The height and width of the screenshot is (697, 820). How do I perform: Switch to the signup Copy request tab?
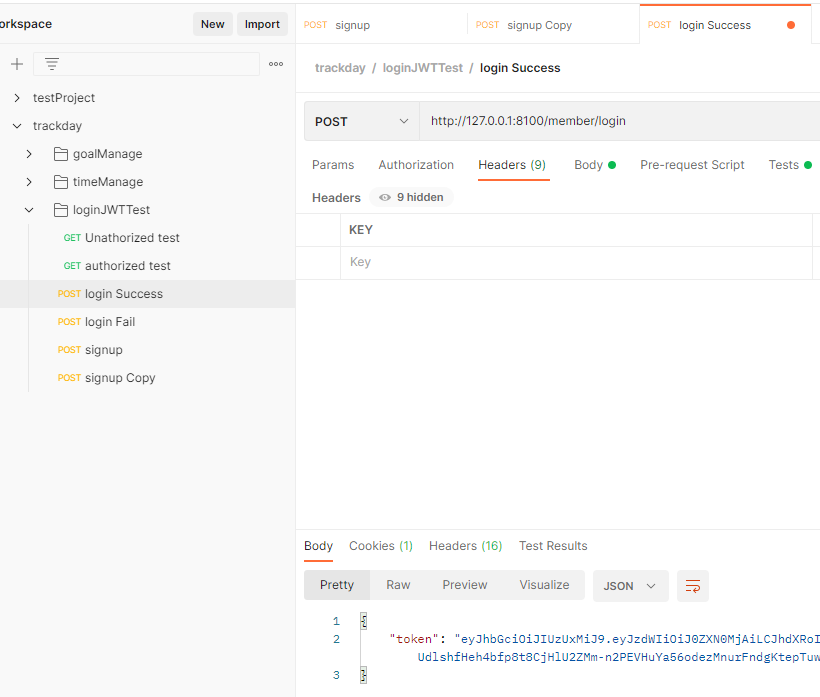[553, 25]
